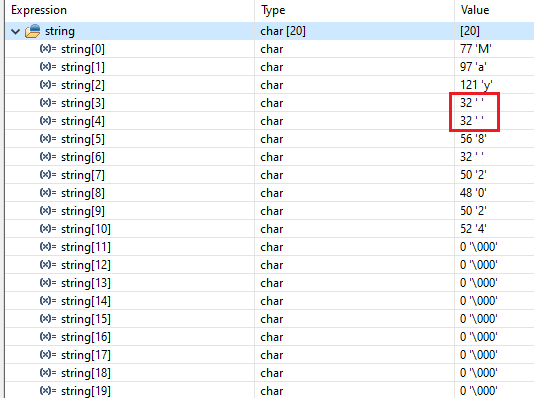Click the variable icon beside string[13]
Screen dimensions: 534x398
click(x=48, y=283)
